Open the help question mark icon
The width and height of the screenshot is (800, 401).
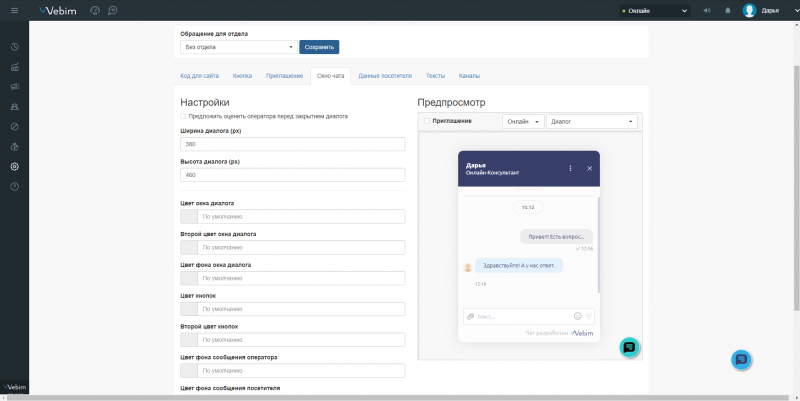click(x=14, y=187)
